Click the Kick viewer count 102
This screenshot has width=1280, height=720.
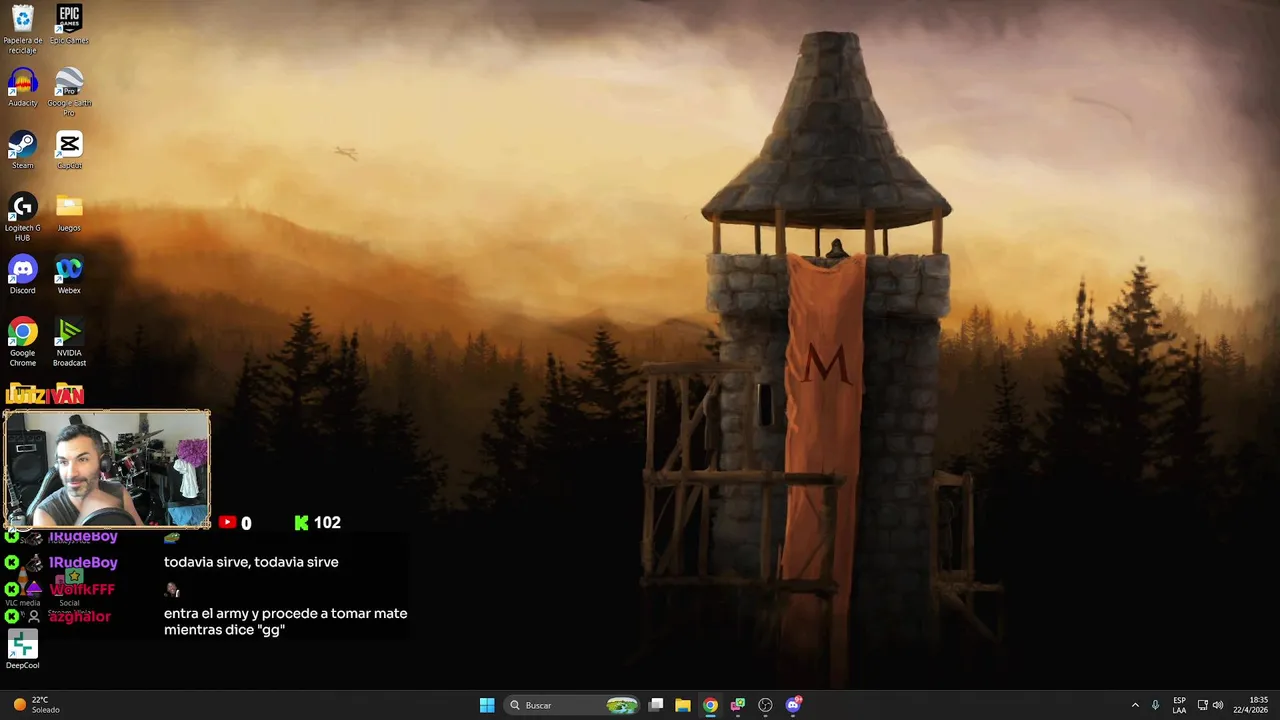tap(318, 522)
